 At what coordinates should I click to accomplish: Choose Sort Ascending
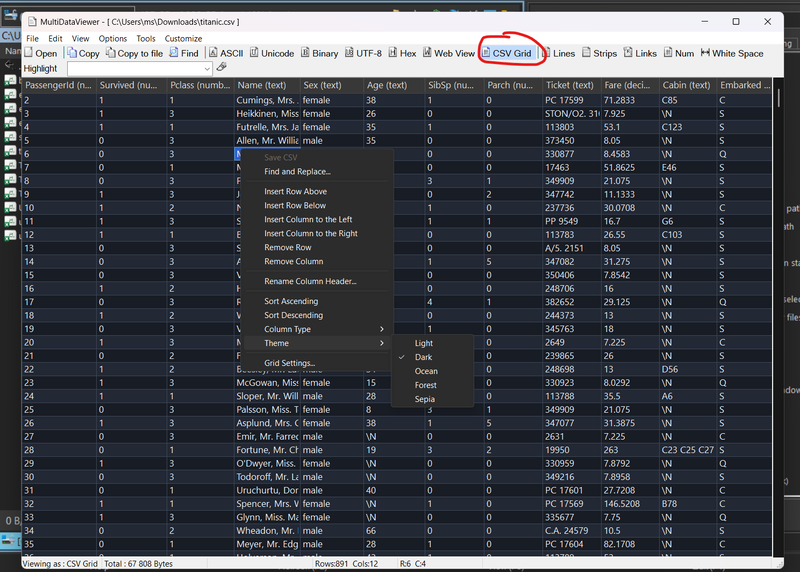pyautogui.click(x=316, y=301)
